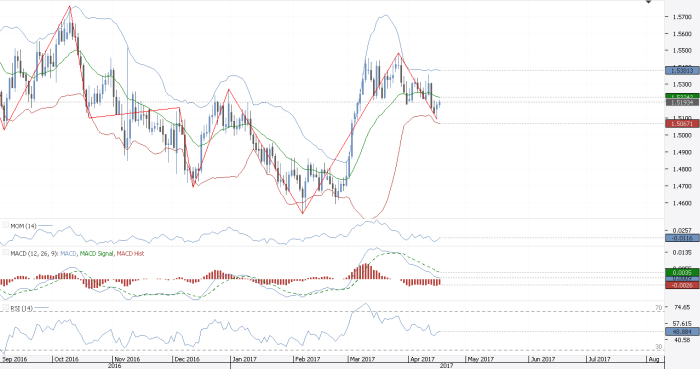
Task: Click the green MACD Signal legend entry
Action: tap(96, 253)
